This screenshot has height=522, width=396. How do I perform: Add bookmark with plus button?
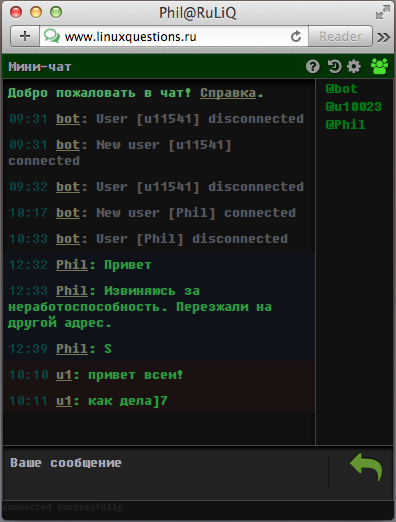coord(25,36)
